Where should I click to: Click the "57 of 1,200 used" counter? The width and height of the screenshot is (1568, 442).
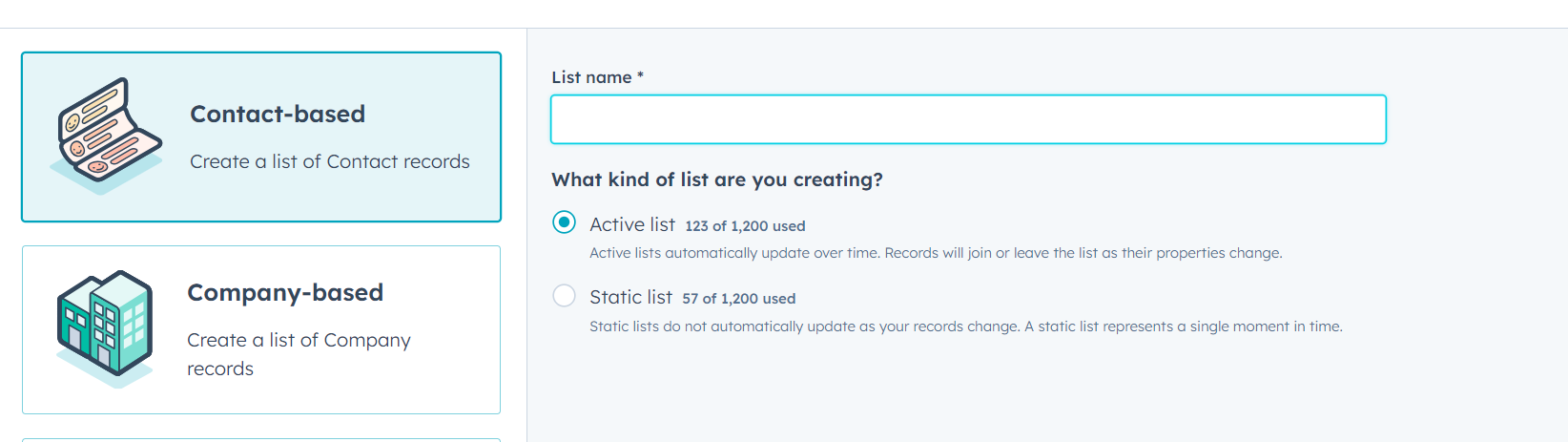pyautogui.click(x=738, y=299)
